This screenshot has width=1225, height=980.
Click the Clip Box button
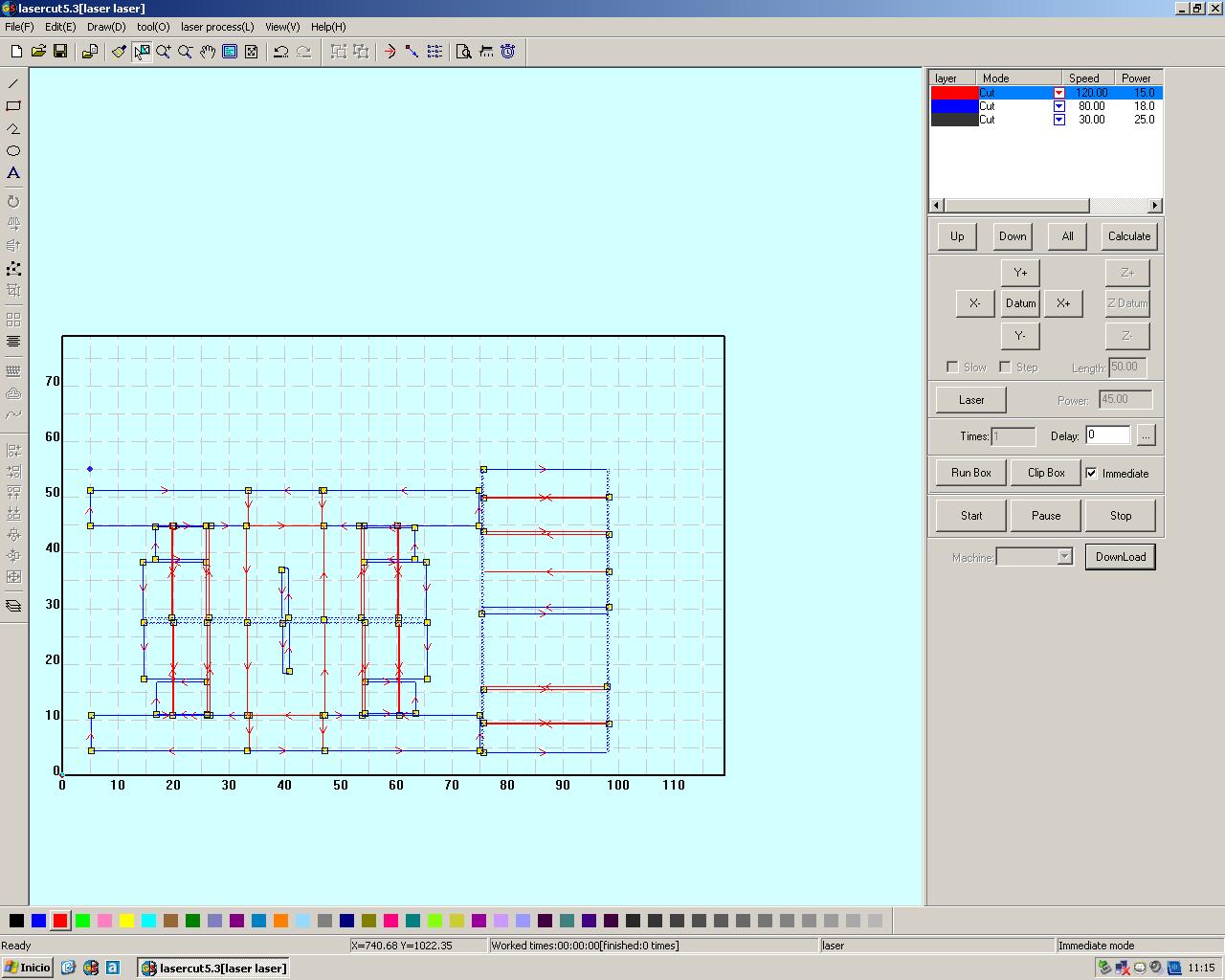(x=1046, y=473)
